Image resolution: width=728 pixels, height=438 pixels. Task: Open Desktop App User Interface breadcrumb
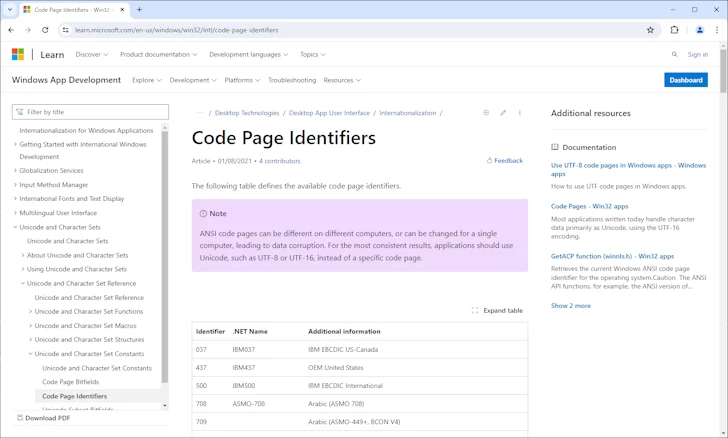coord(329,113)
